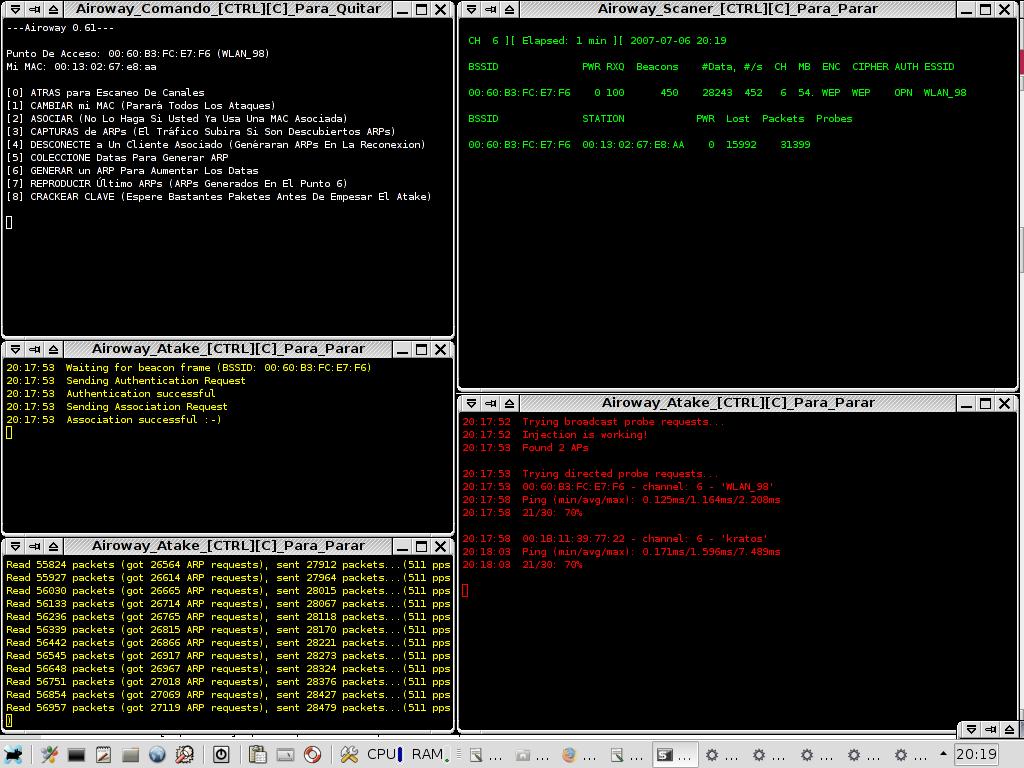Open window menu of Atake ARP packets window
This screenshot has width=1024, height=768.
coord(16,546)
